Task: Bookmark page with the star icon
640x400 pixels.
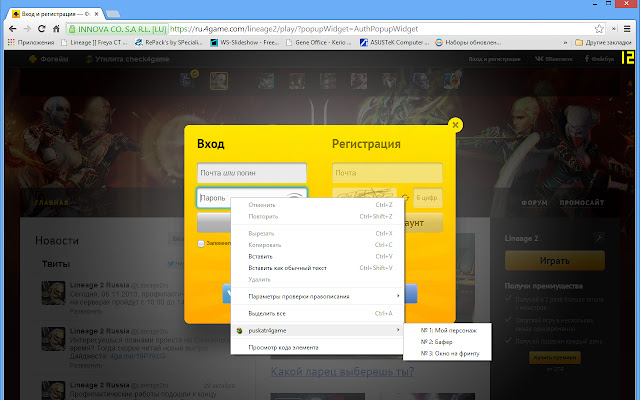Action: click(x=599, y=29)
